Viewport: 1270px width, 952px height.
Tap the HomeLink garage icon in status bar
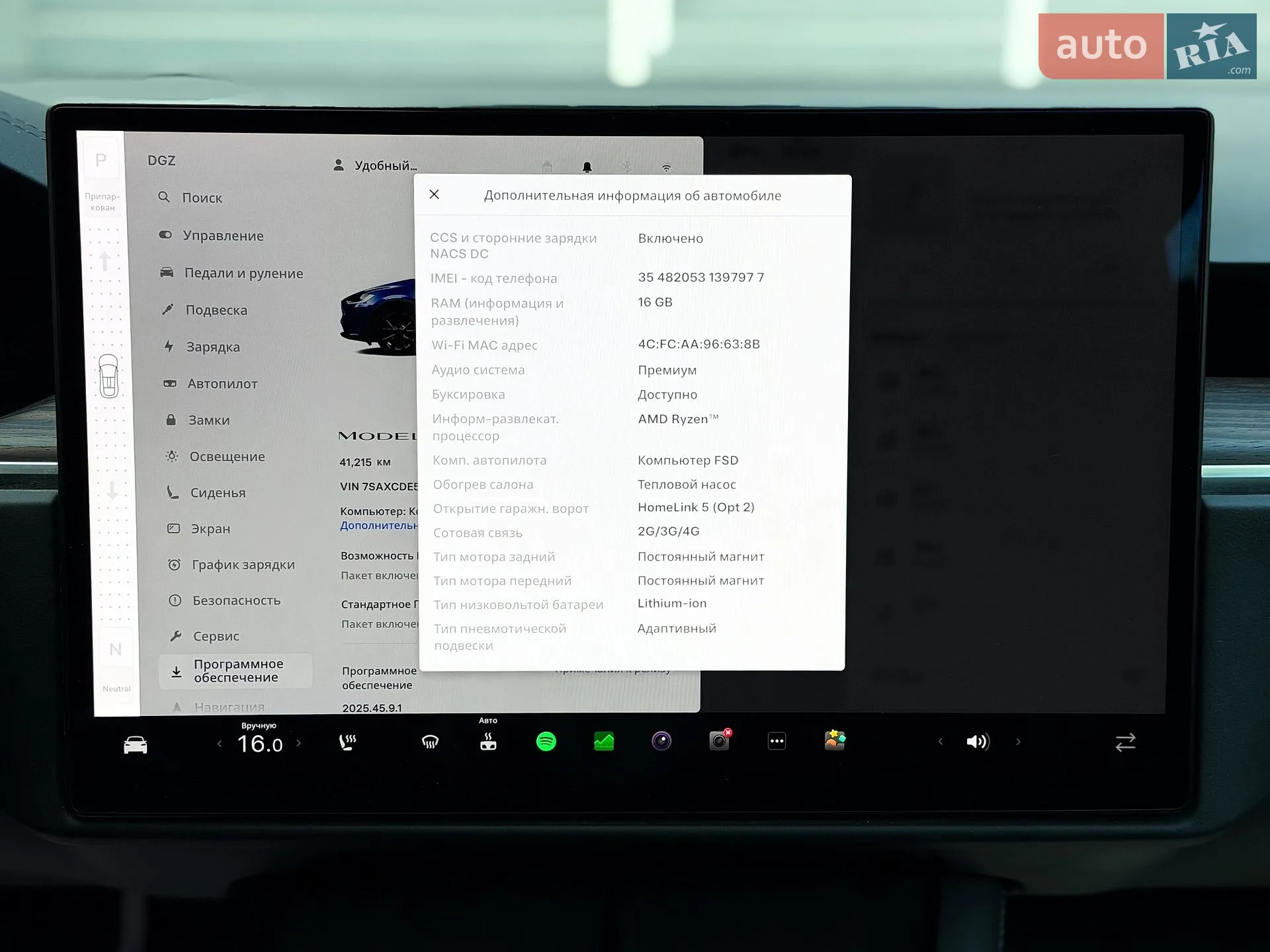point(547,167)
